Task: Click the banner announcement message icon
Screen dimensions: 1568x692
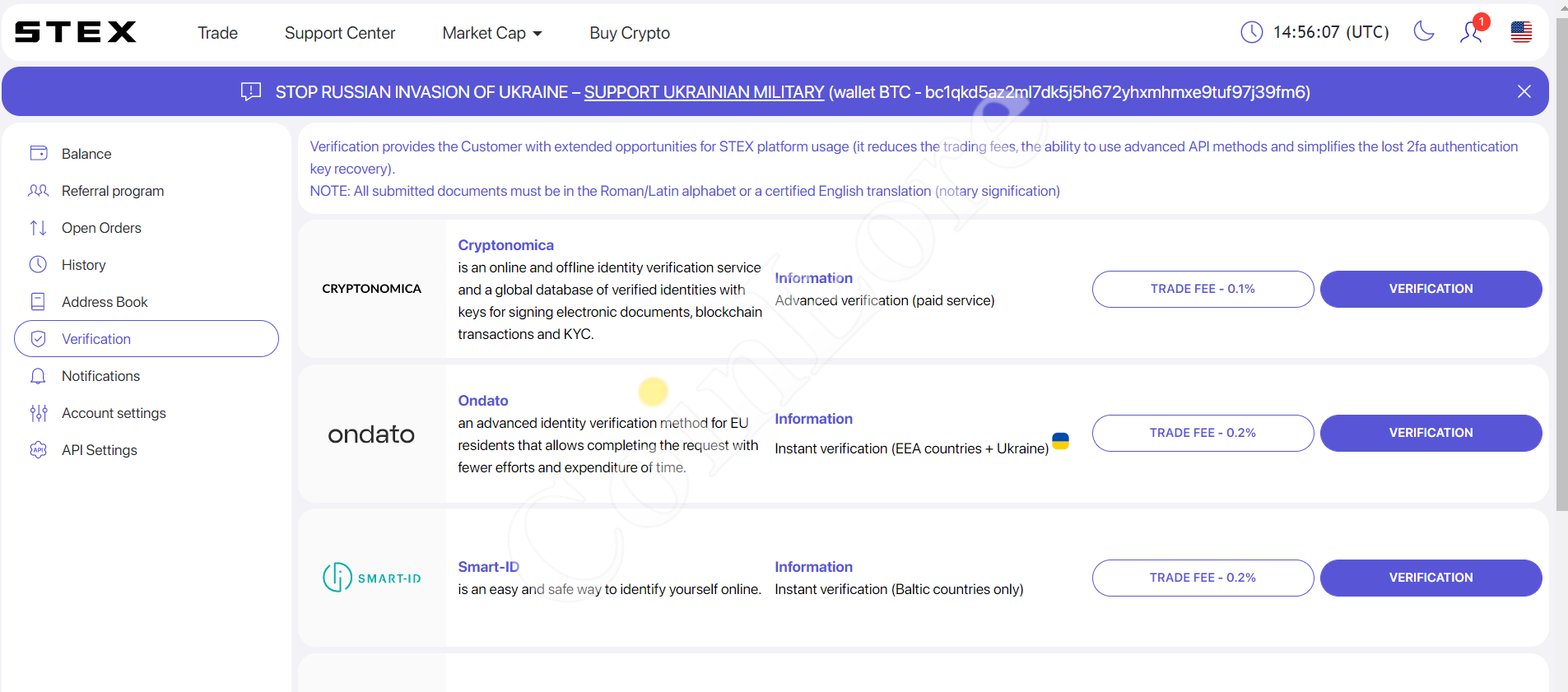Action: pos(251,91)
